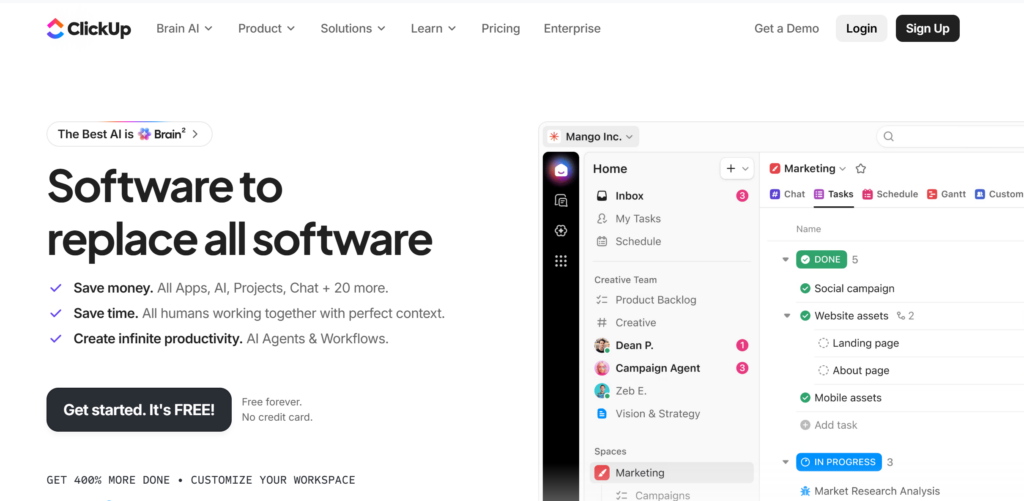Switch to the Schedule tab
Viewport: 1024px width, 501px height.
pos(890,194)
